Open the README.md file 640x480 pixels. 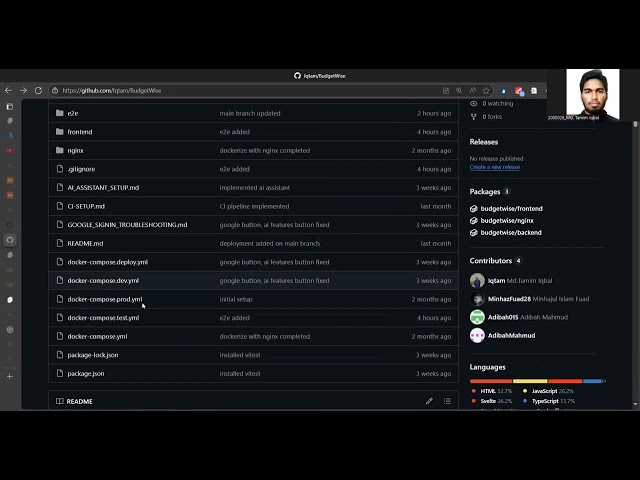click(85, 243)
